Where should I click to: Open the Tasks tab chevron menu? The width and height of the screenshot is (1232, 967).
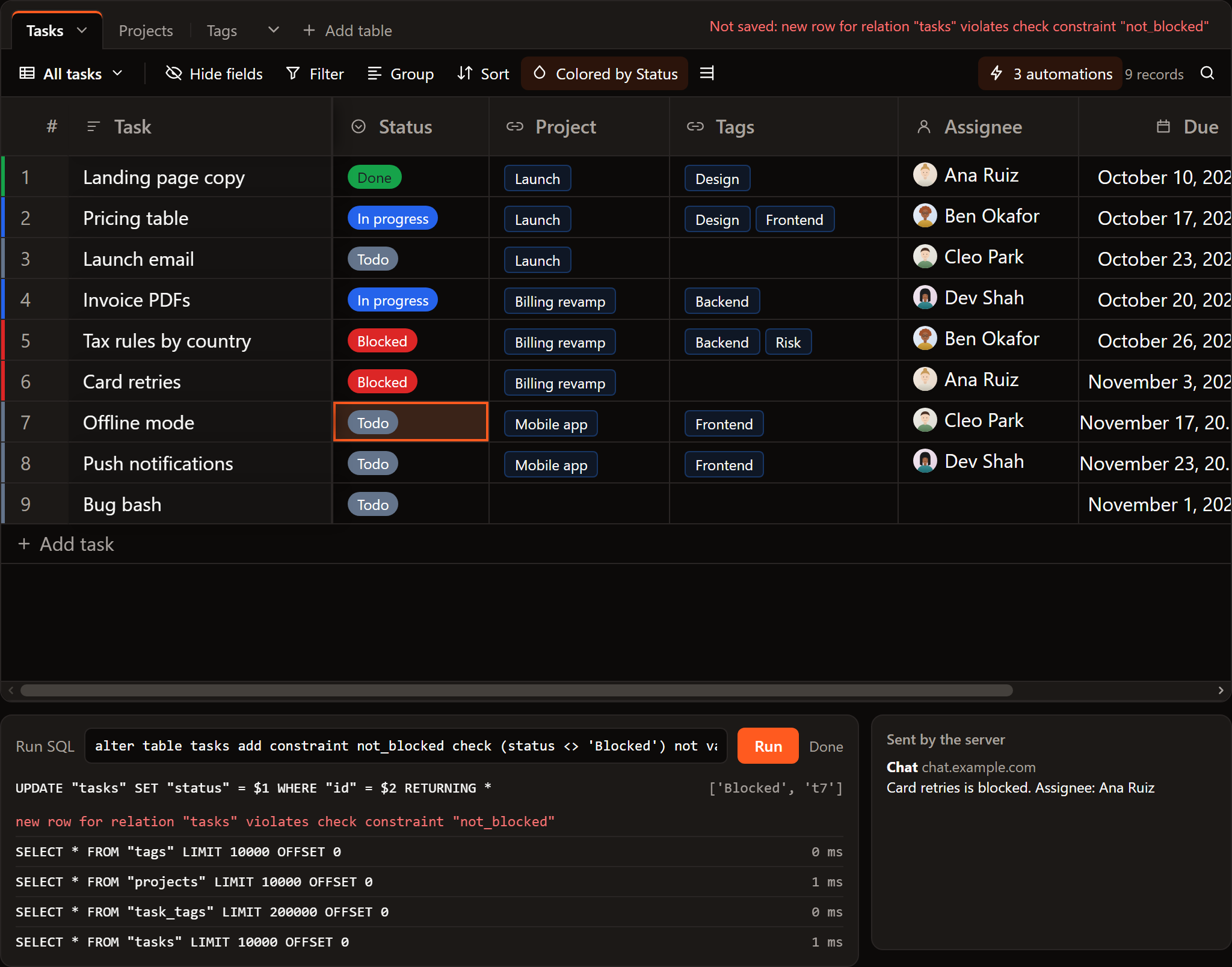(82, 30)
